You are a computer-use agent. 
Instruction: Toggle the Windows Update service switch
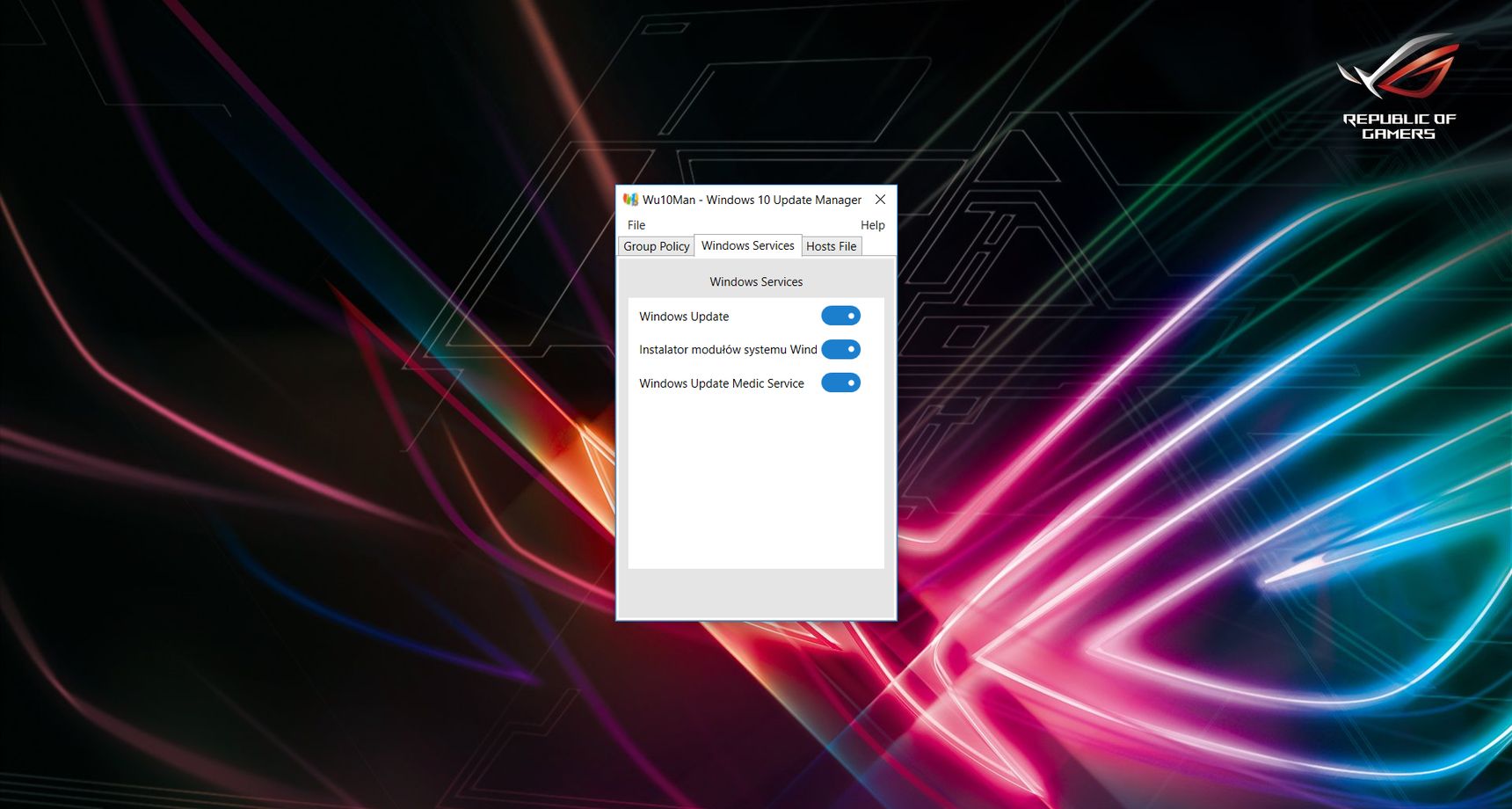coord(840,316)
